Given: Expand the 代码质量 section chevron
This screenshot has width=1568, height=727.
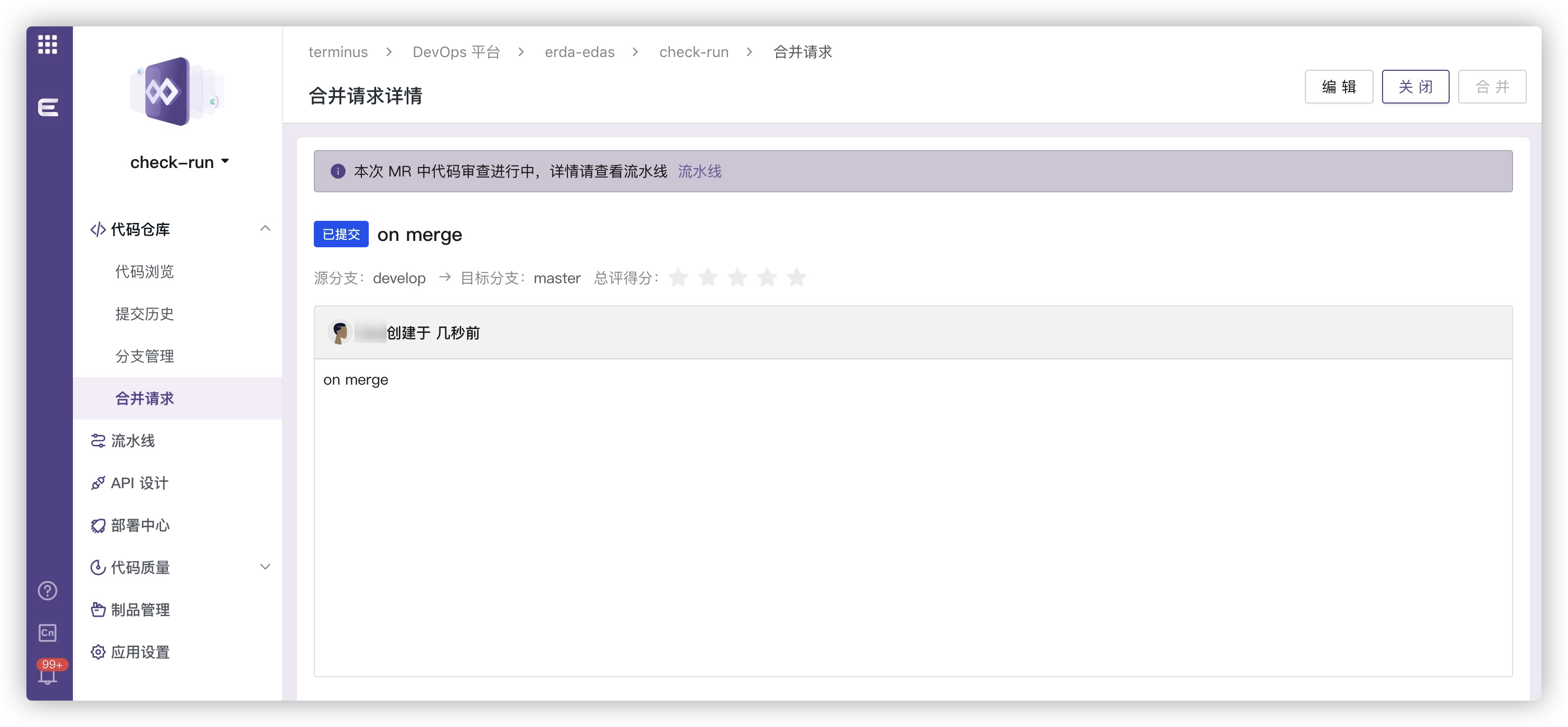Looking at the screenshot, I should click(x=265, y=566).
